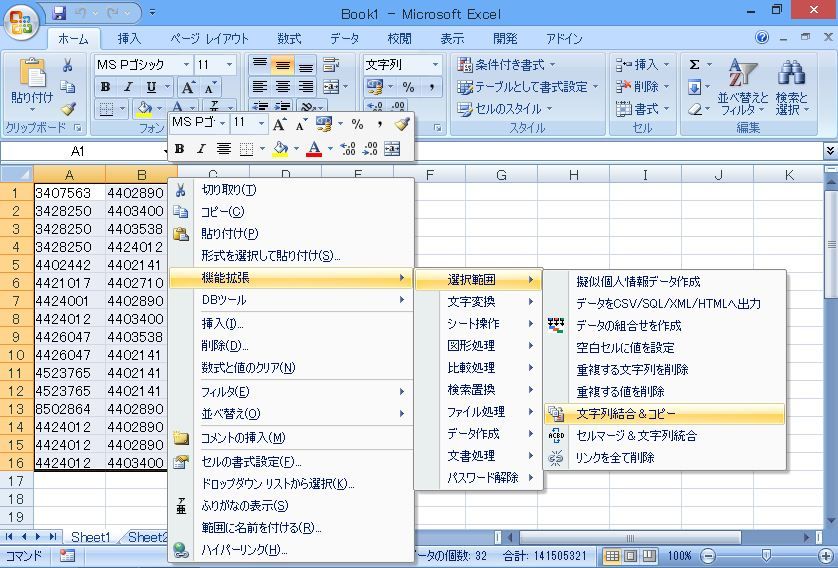Toggle Bold in the ribbon font group
Image resolution: width=838 pixels, height=568 pixels.
tap(105, 87)
